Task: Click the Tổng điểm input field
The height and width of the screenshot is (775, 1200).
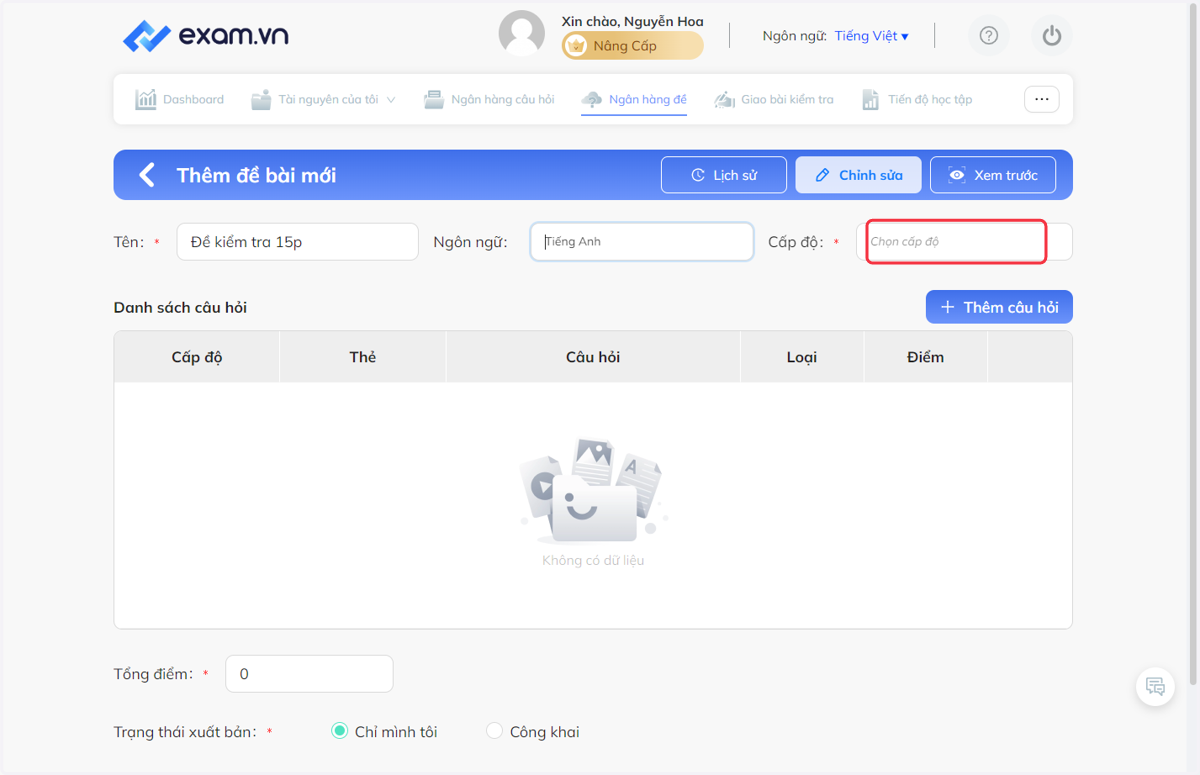Action: 309,674
